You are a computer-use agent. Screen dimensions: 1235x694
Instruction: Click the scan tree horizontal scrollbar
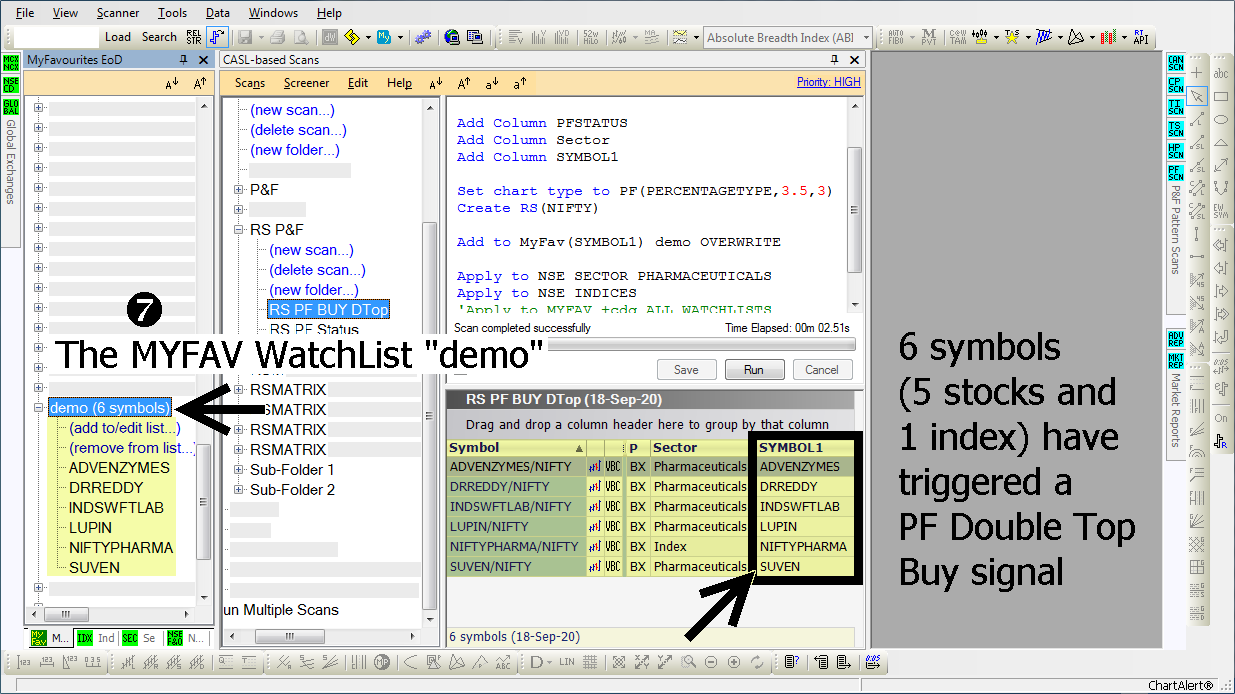(x=322, y=636)
